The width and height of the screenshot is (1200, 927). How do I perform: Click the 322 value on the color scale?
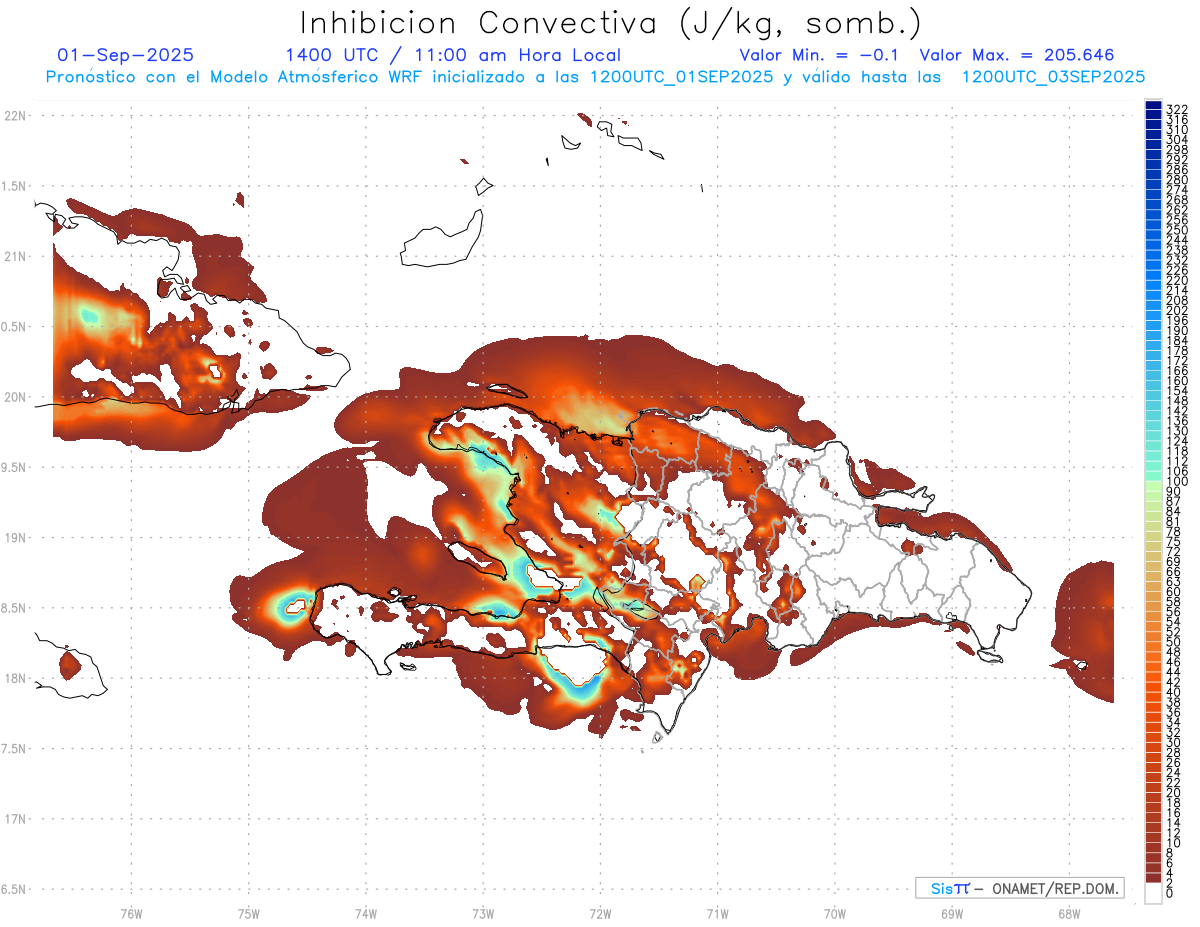[1176, 109]
